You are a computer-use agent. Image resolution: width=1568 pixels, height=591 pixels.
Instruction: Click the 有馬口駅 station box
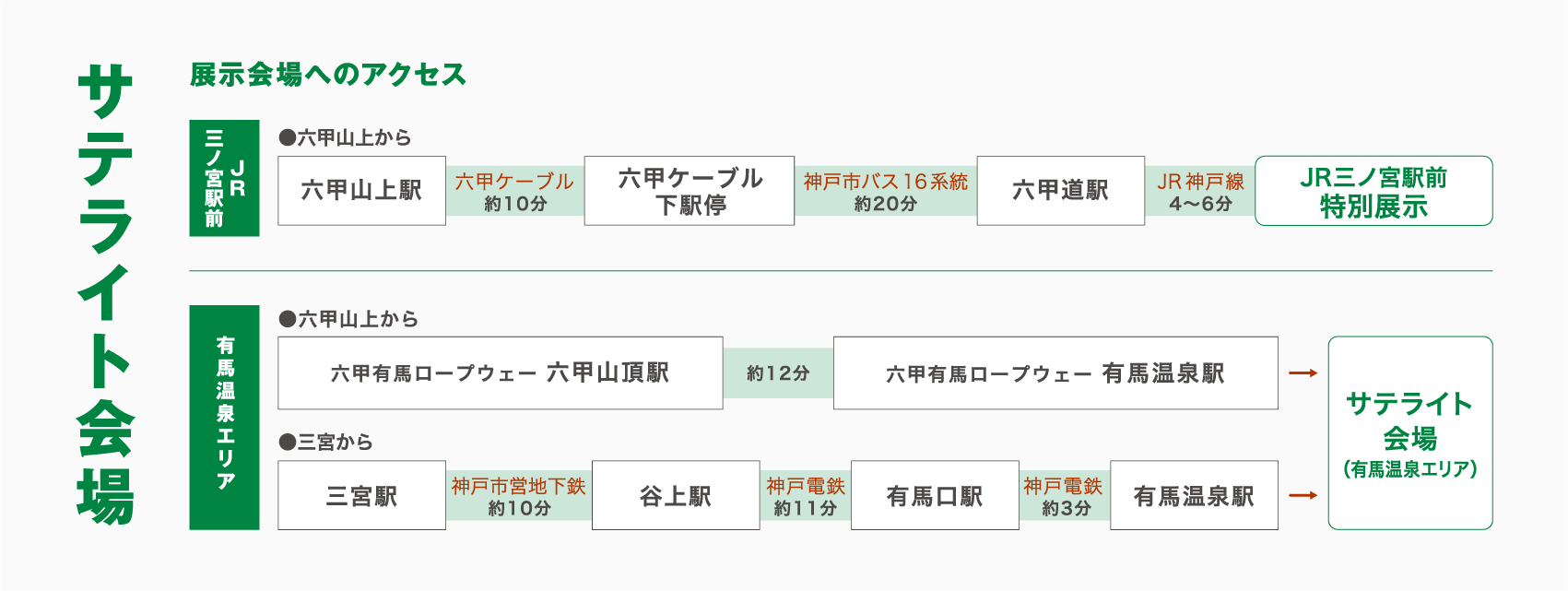click(x=935, y=496)
